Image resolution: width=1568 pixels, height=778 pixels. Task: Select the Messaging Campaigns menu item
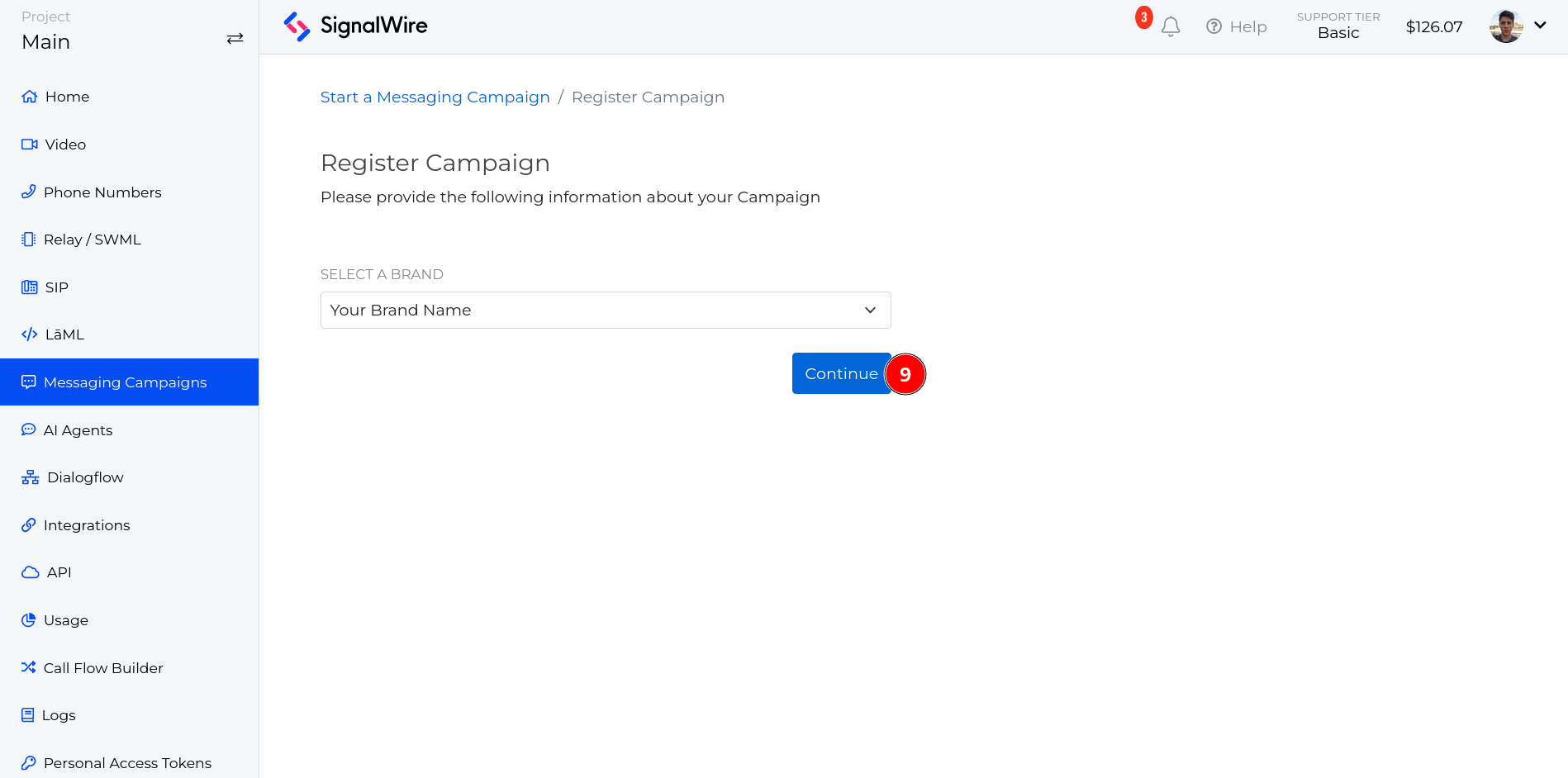[125, 382]
